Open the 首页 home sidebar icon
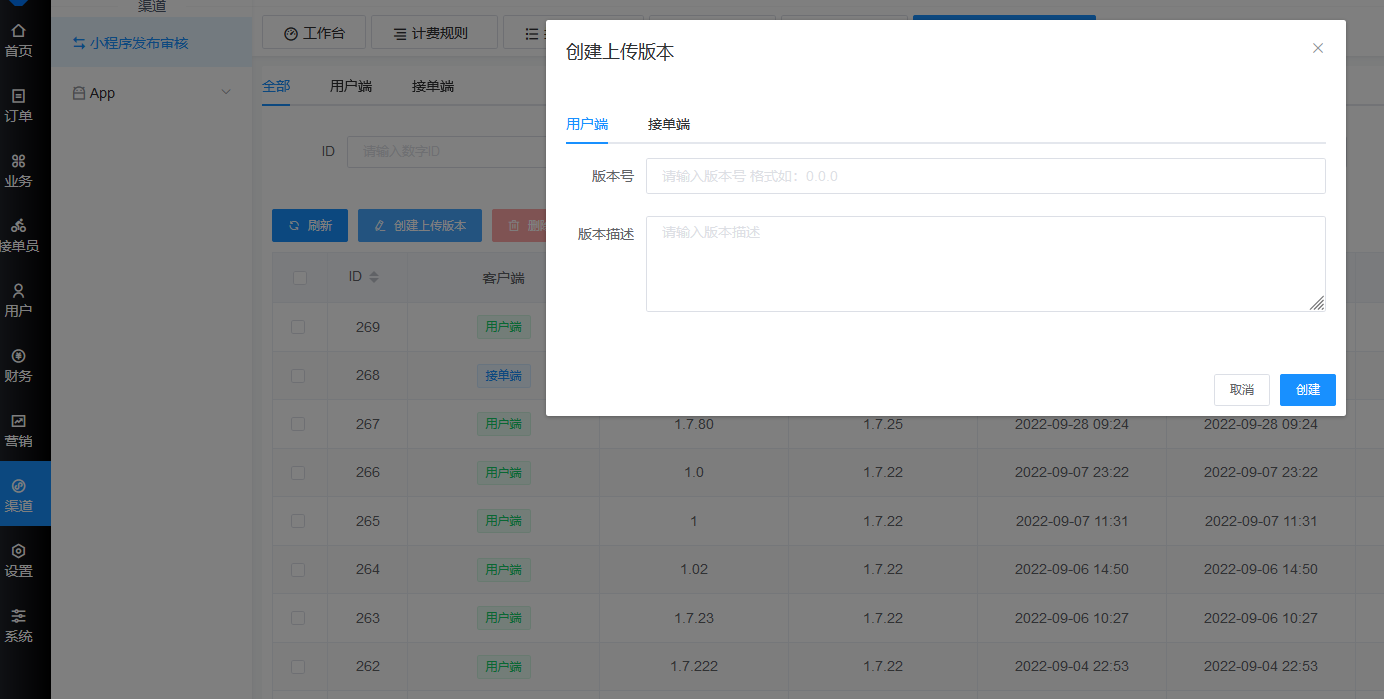Image resolution: width=1384 pixels, height=699 pixels. click(18, 31)
